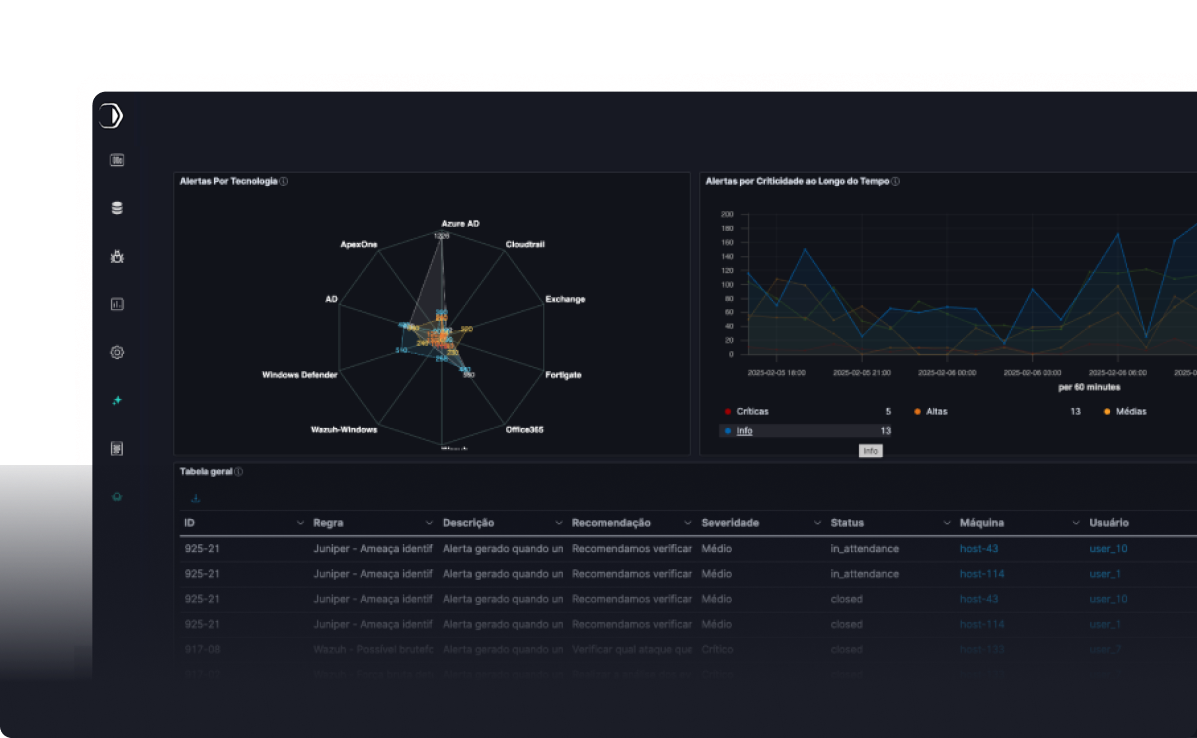Click the download icon under Tabela geral
The width and height of the screenshot is (1197, 738).
pyautogui.click(x=196, y=498)
